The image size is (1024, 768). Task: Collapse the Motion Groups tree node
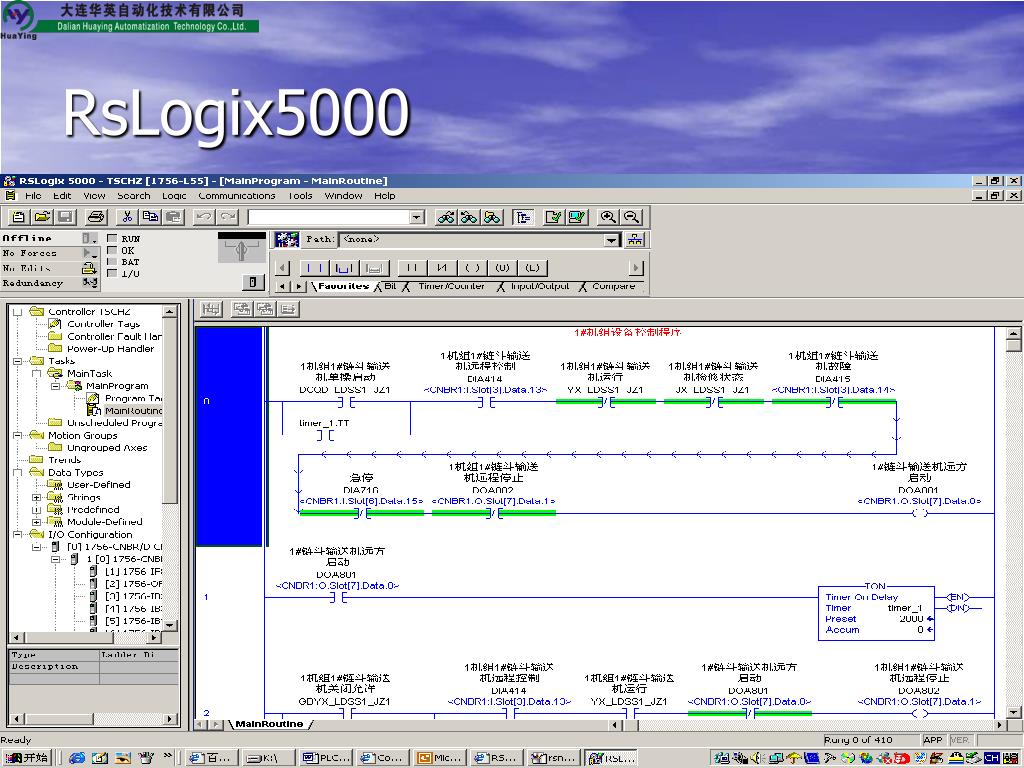pos(17,436)
